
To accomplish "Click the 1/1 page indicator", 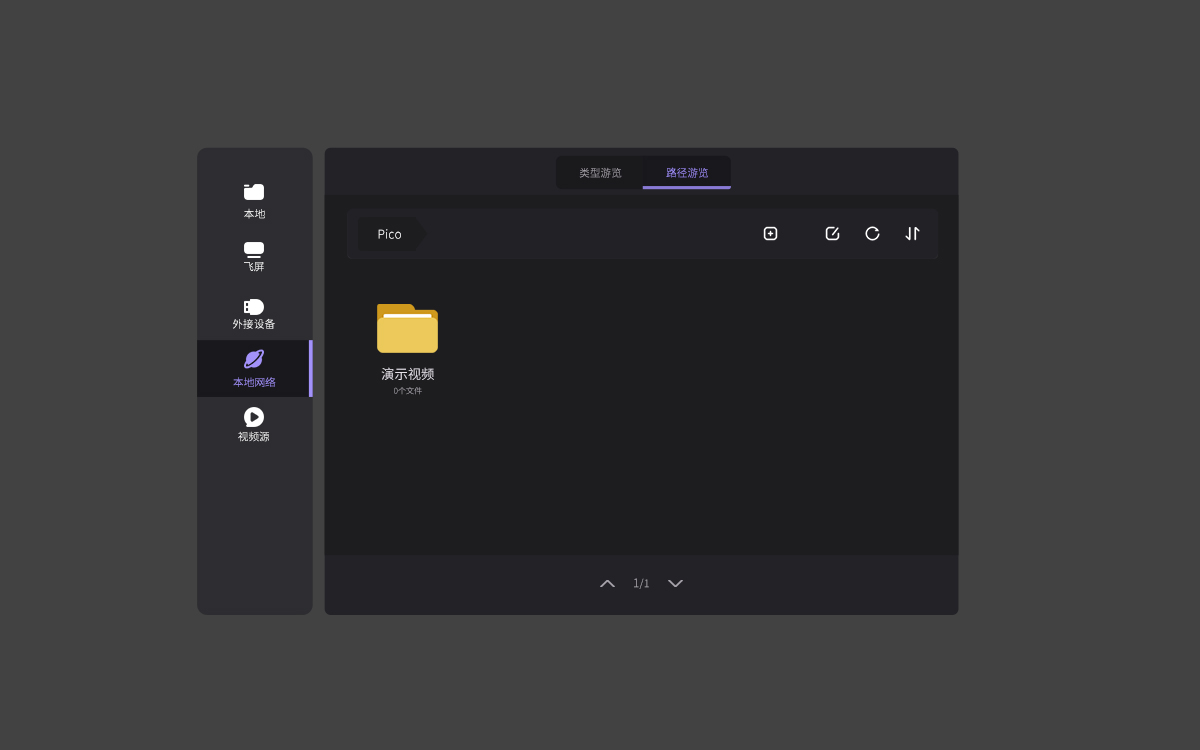I will (641, 583).
